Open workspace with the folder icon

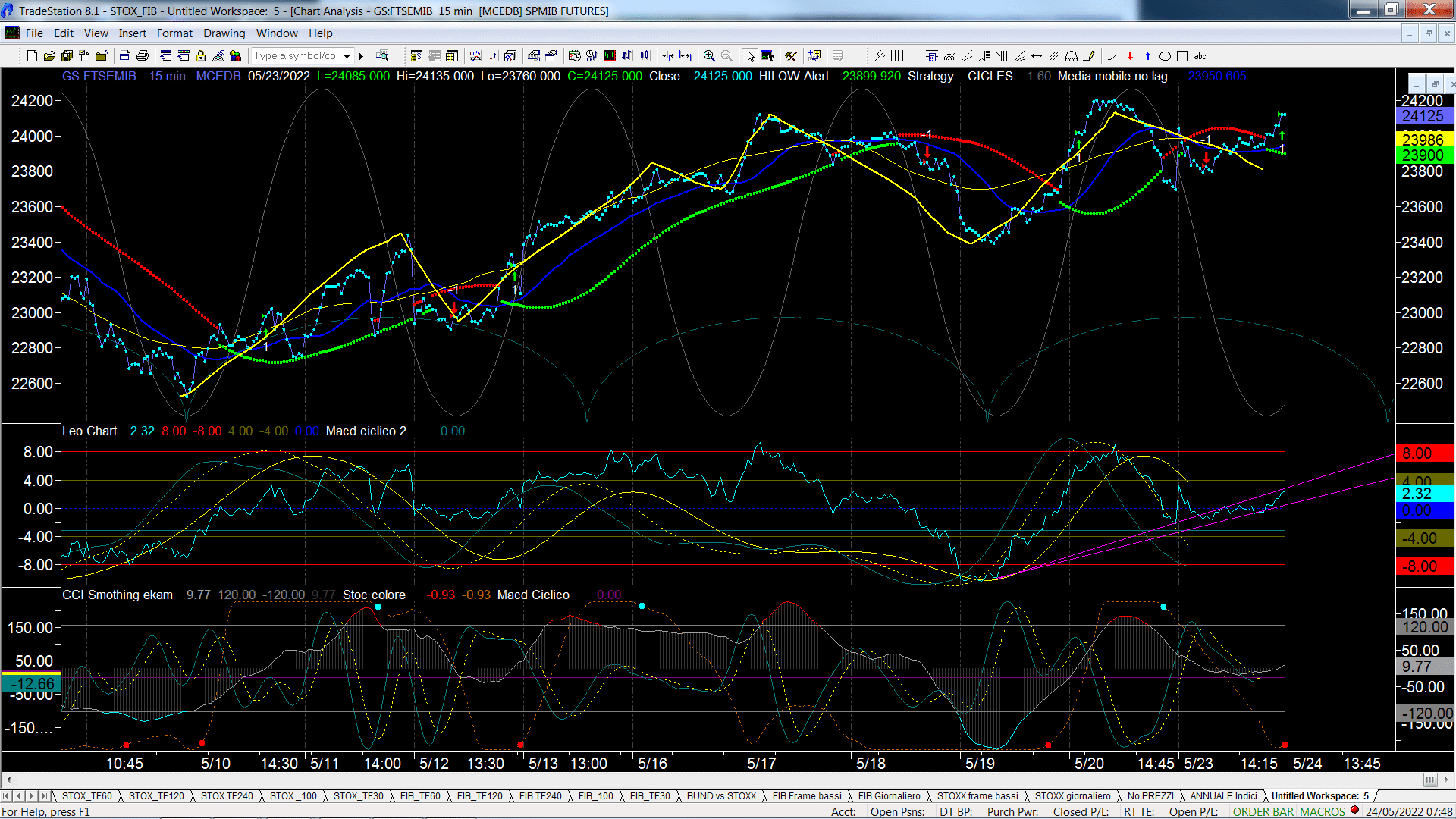49,56
